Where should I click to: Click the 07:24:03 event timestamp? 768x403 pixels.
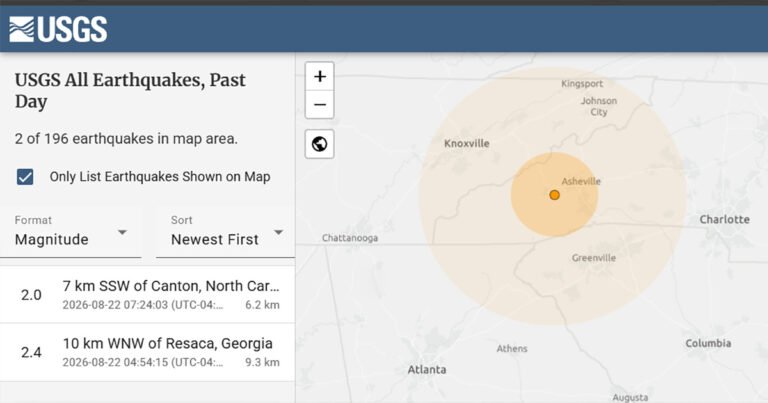143,305
